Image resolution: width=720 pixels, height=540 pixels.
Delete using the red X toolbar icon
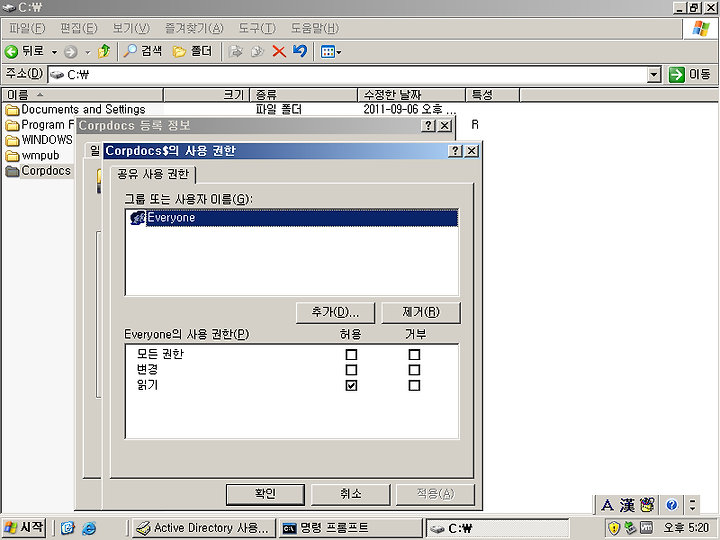coord(279,51)
